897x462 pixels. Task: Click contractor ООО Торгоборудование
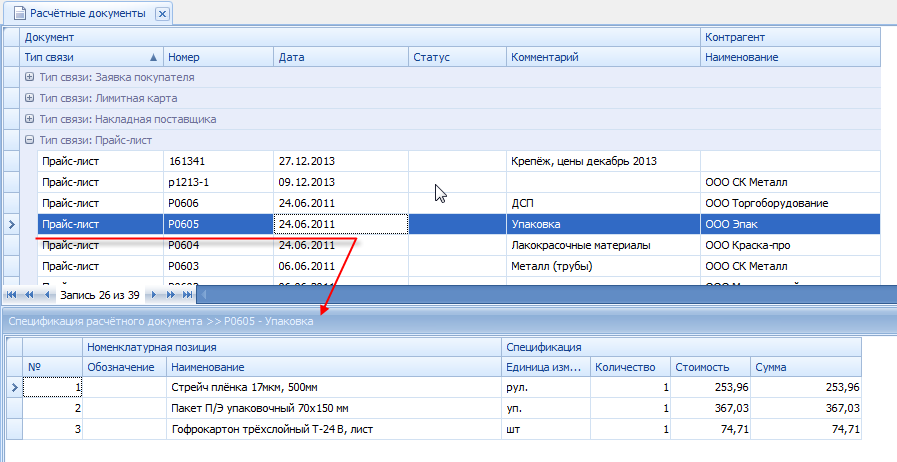(790, 204)
